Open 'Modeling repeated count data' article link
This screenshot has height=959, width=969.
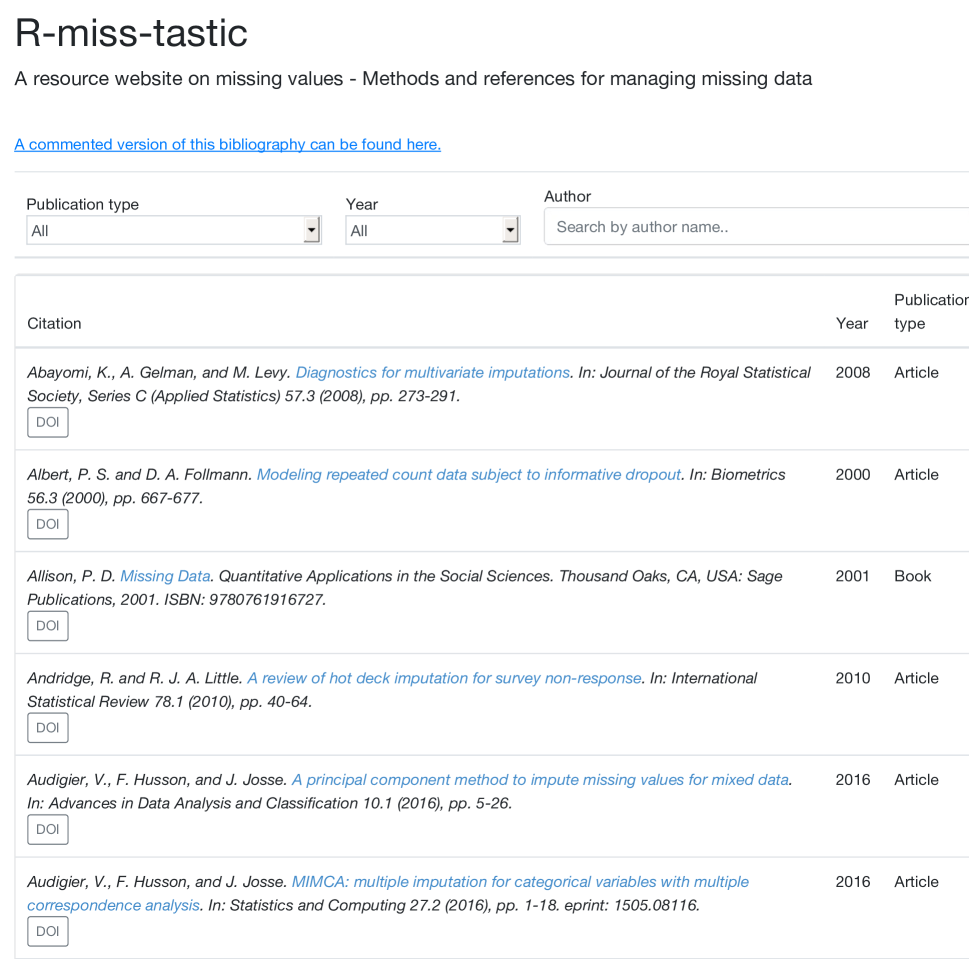[x=469, y=474]
